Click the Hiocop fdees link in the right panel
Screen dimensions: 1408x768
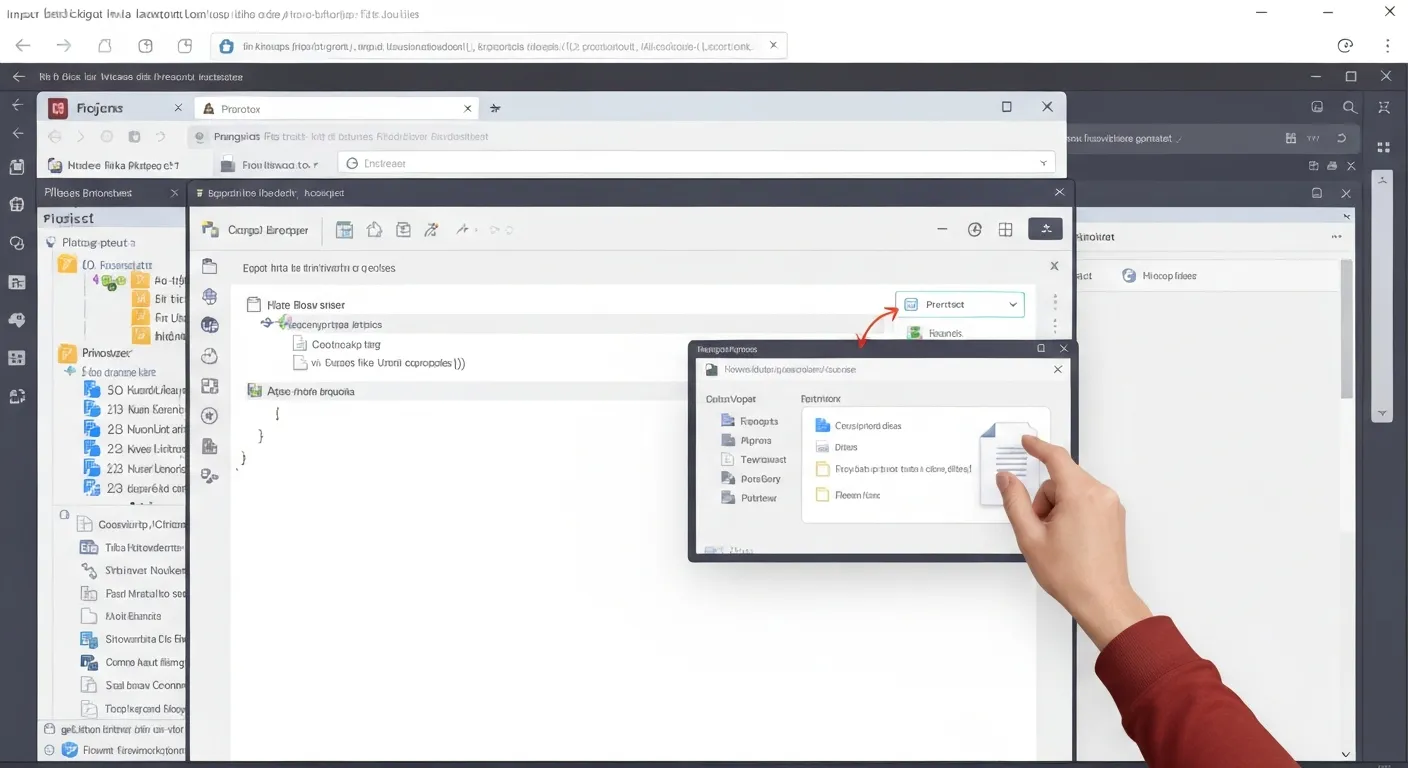[x=1169, y=275]
